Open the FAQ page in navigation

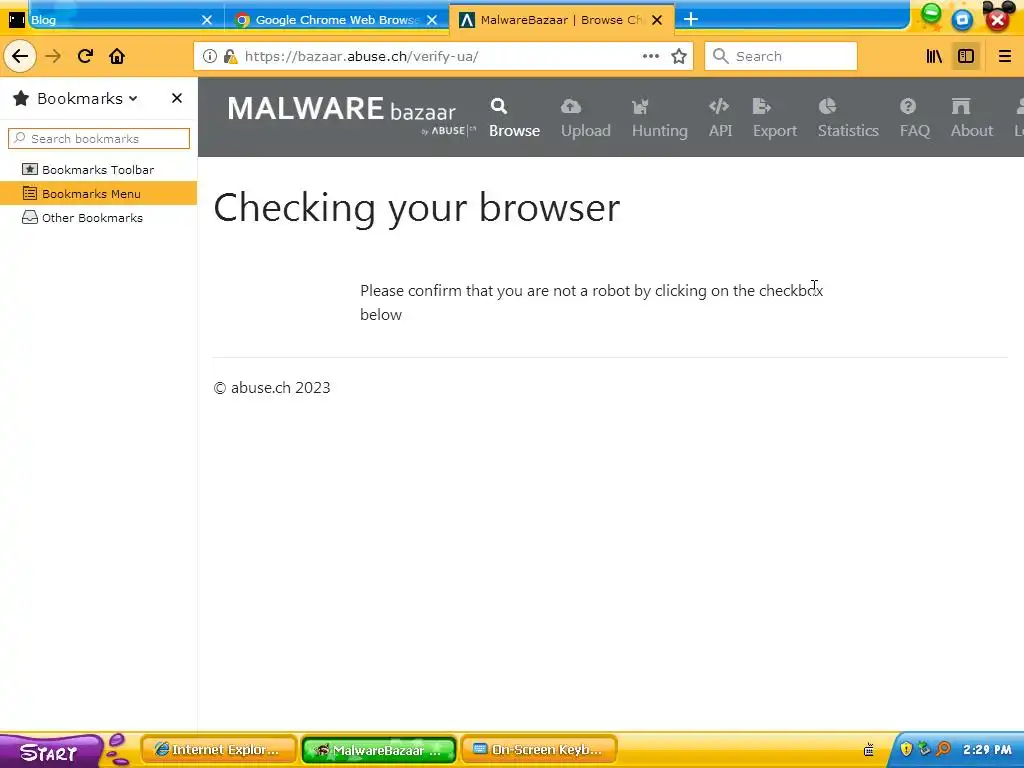click(x=914, y=118)
